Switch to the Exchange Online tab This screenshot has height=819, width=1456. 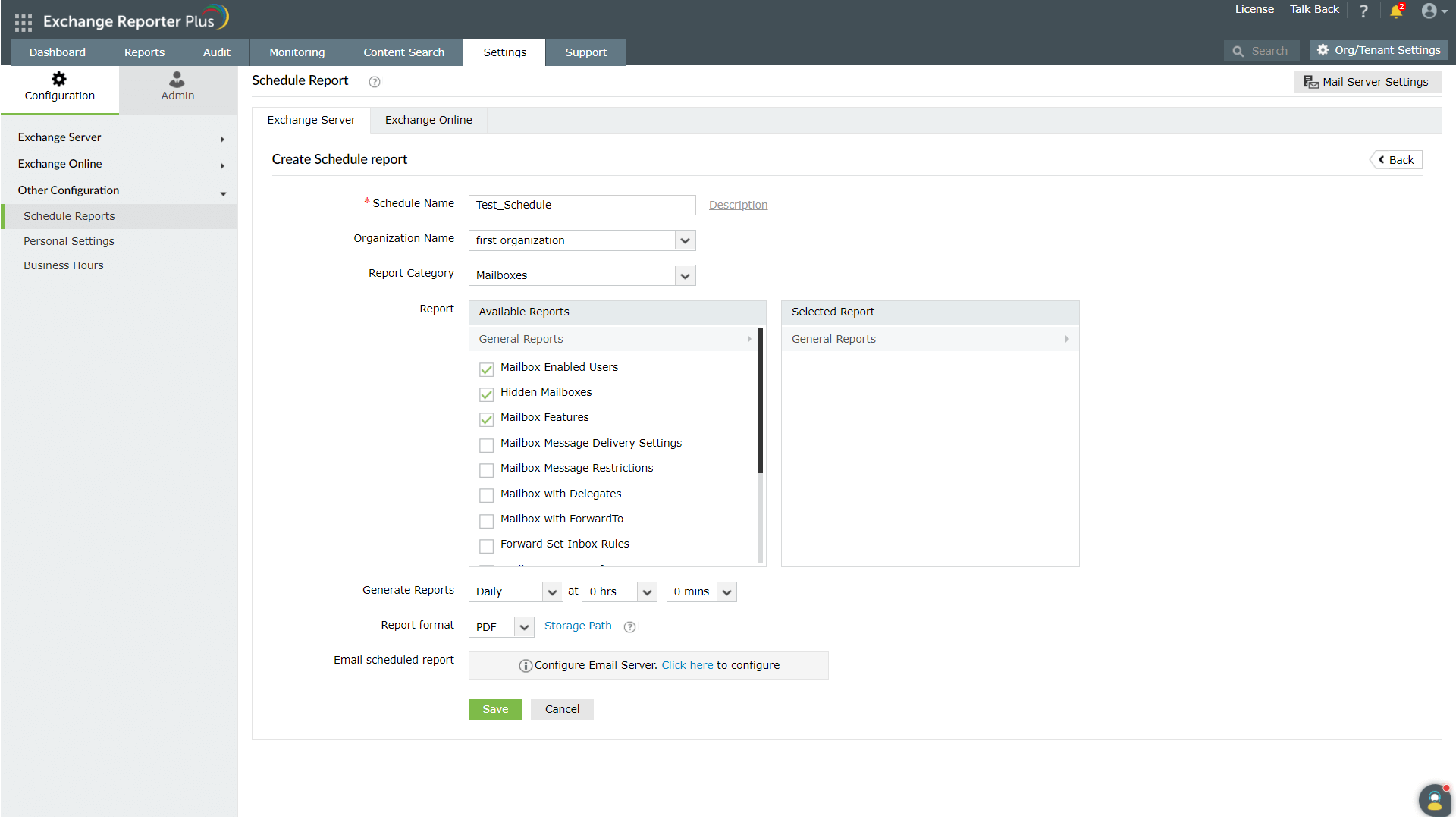(428, 120)
